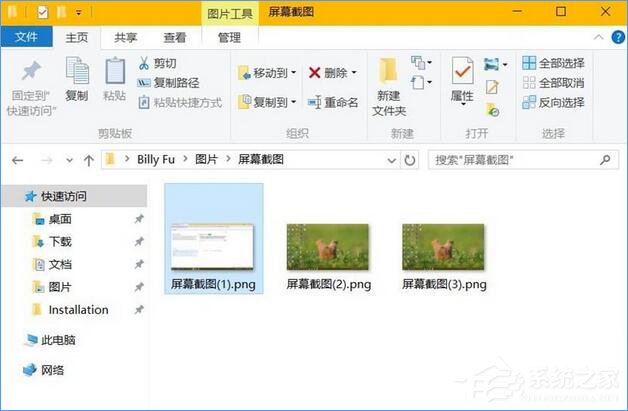
Task: Expand the 删除 delete options arrow
Action: coord(354,73)
